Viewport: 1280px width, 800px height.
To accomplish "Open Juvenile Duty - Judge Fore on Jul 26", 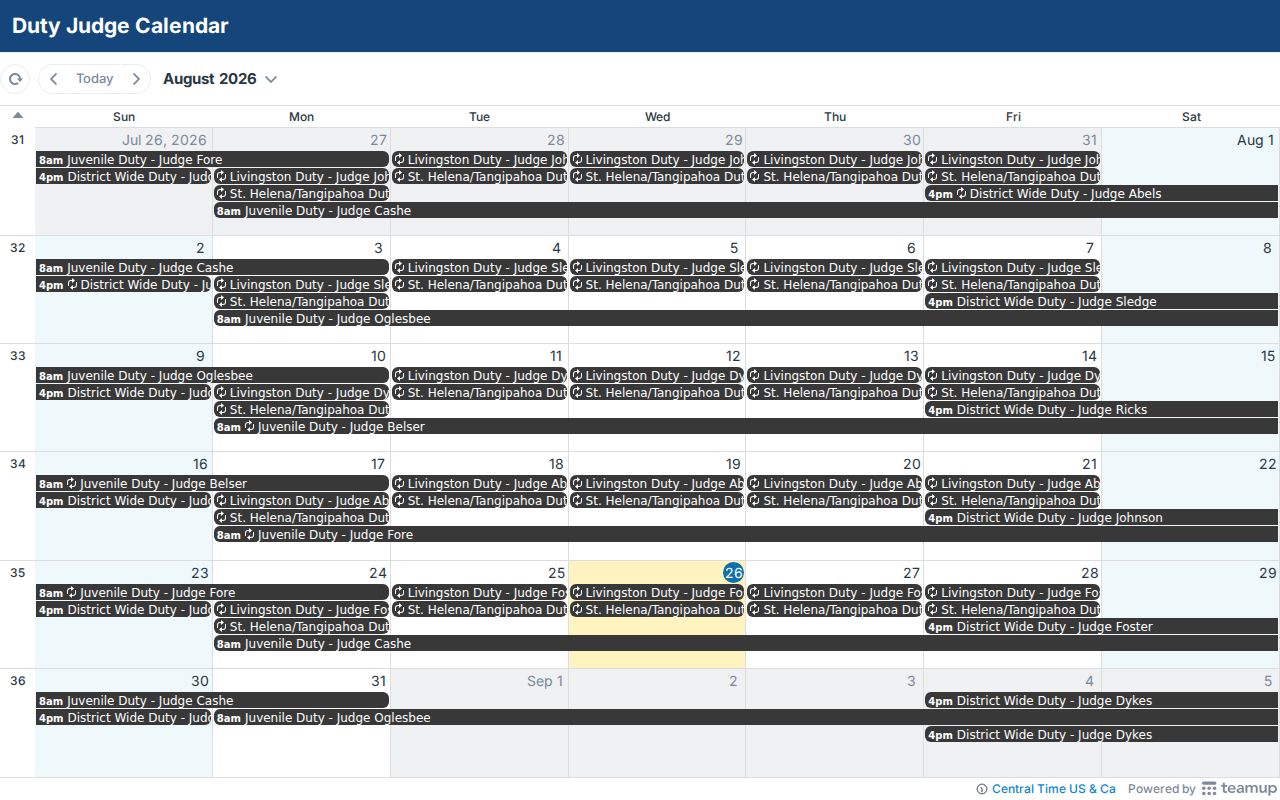I will pyautogui.click(x=212, y=160).
